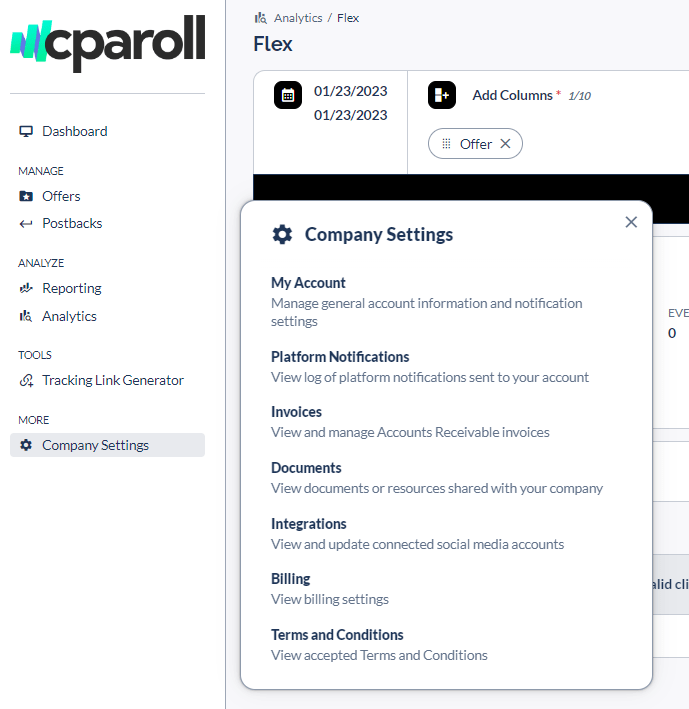Click the ANALYZE section heading
689x709 pixels.
[41, 263]
